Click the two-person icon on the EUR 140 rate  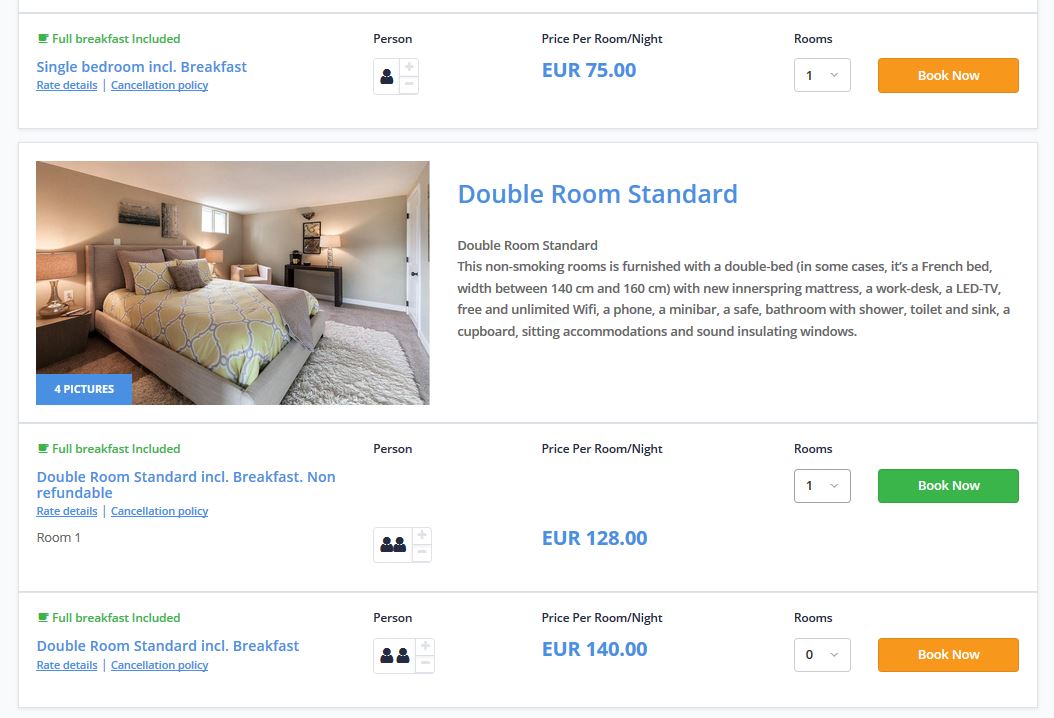[395, 655]
